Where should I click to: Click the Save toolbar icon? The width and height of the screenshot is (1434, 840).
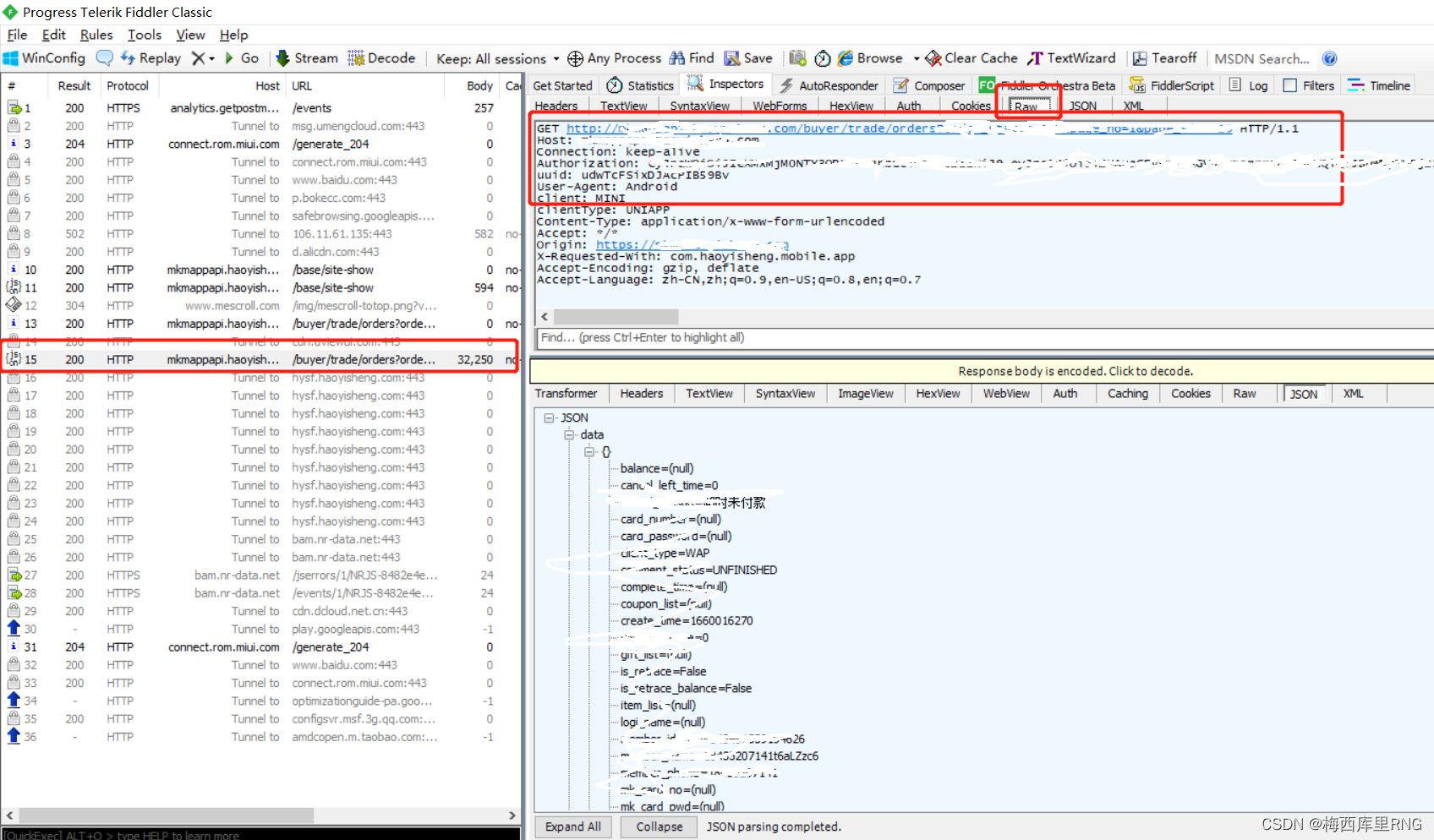pyautogui.click(x=748, y=58)
